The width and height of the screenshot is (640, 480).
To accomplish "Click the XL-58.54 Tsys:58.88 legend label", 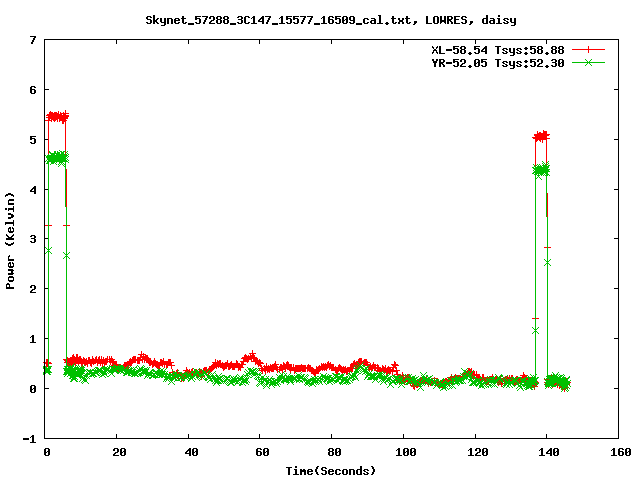I will coord(498,50).
